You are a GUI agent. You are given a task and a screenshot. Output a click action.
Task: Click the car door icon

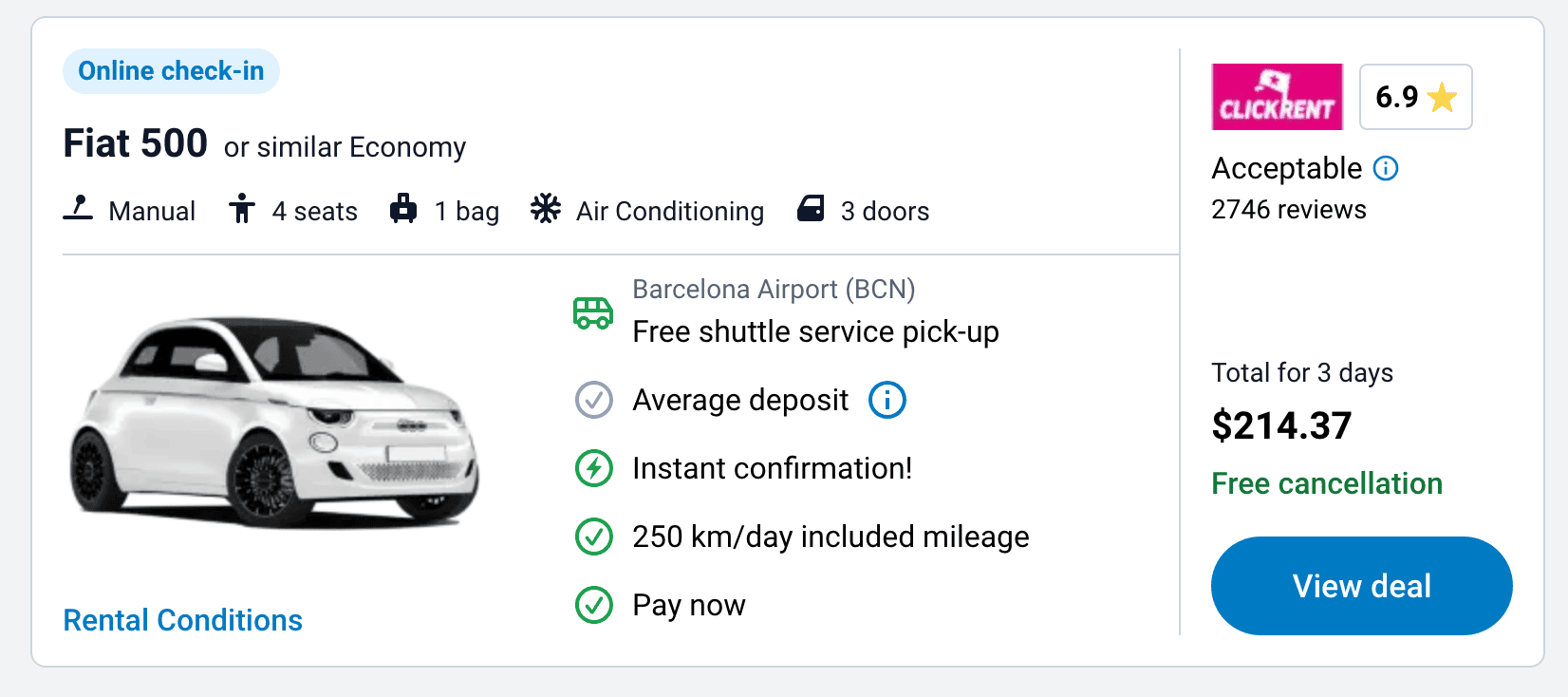click(x=812, y=208)
